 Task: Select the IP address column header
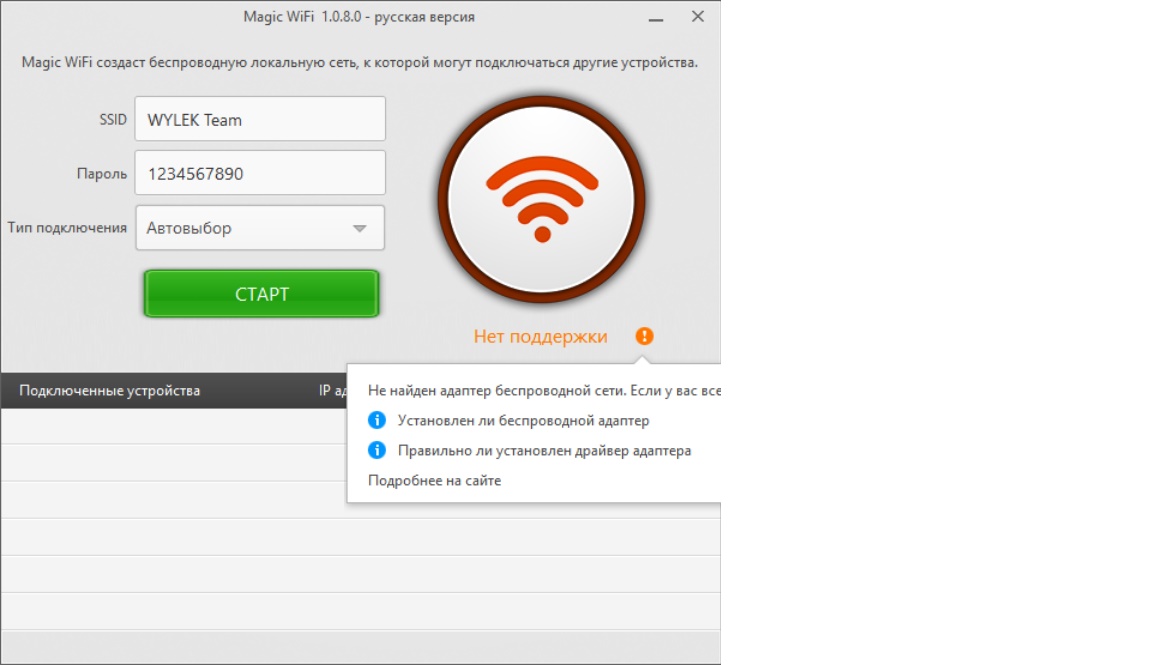[x=332, y=390]
